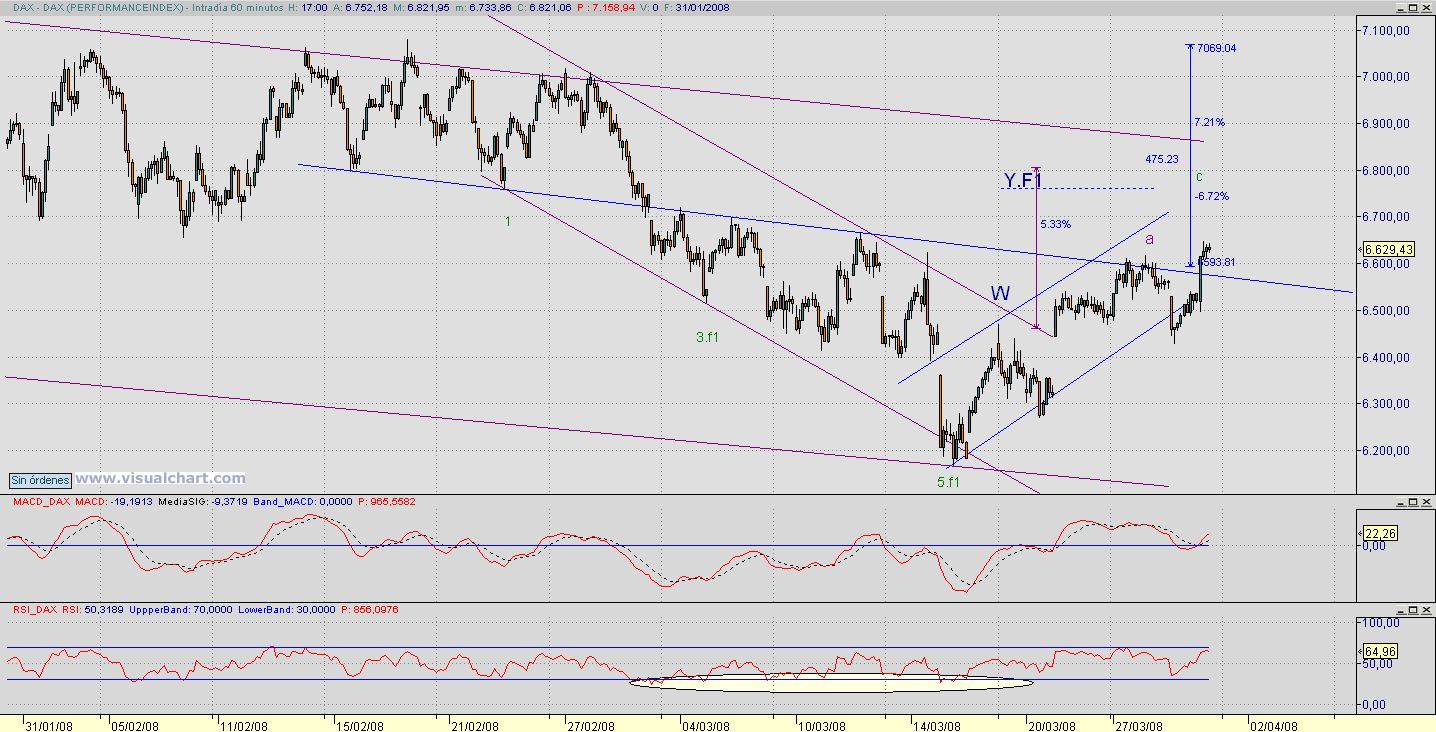
Task: Select the "H: 17:00" header value
Action: (307, 7)
